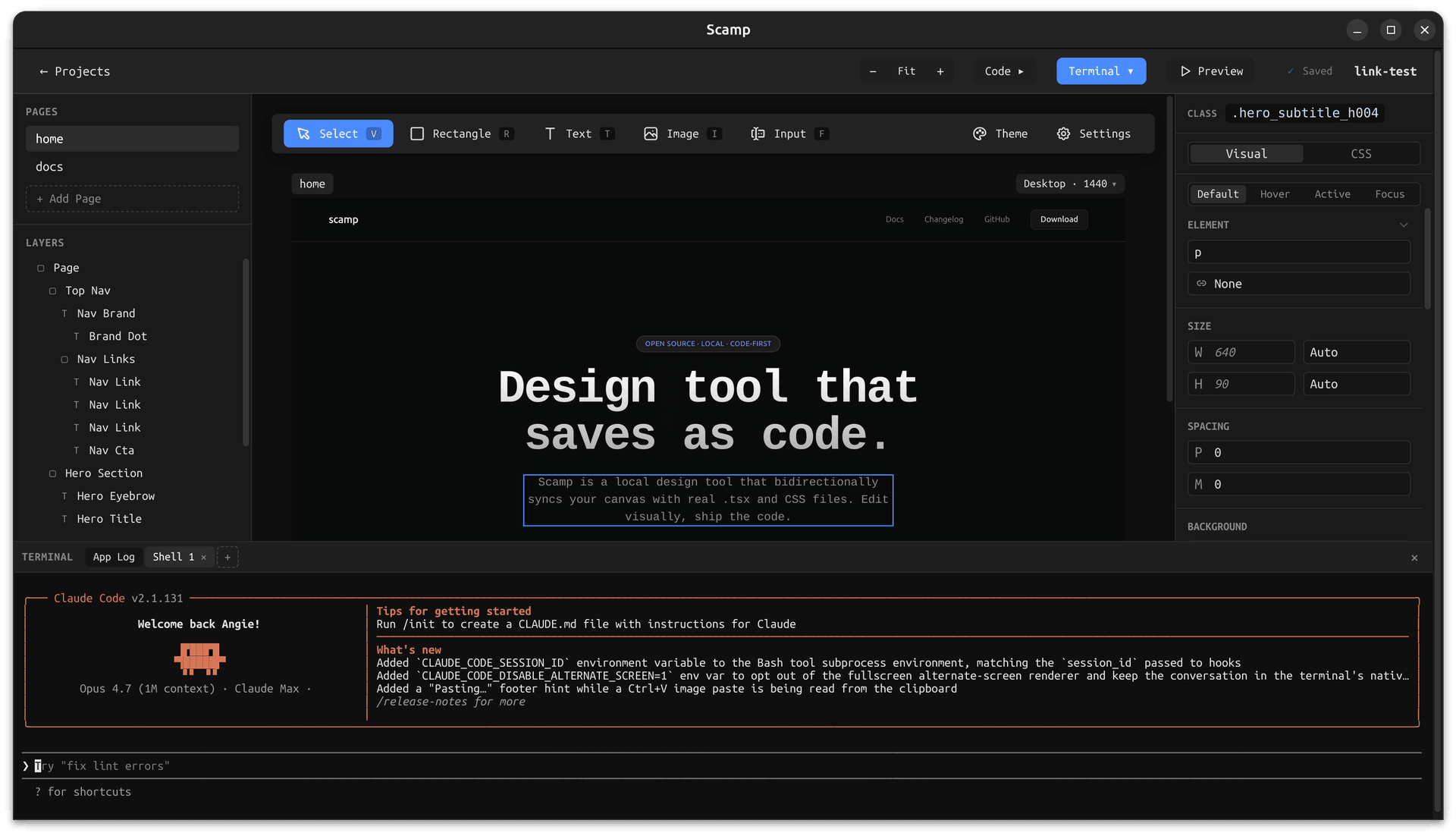This screenshot has width=1456, height=836.
Task: Open the link None dropdown
Action: coord(1298,284)
